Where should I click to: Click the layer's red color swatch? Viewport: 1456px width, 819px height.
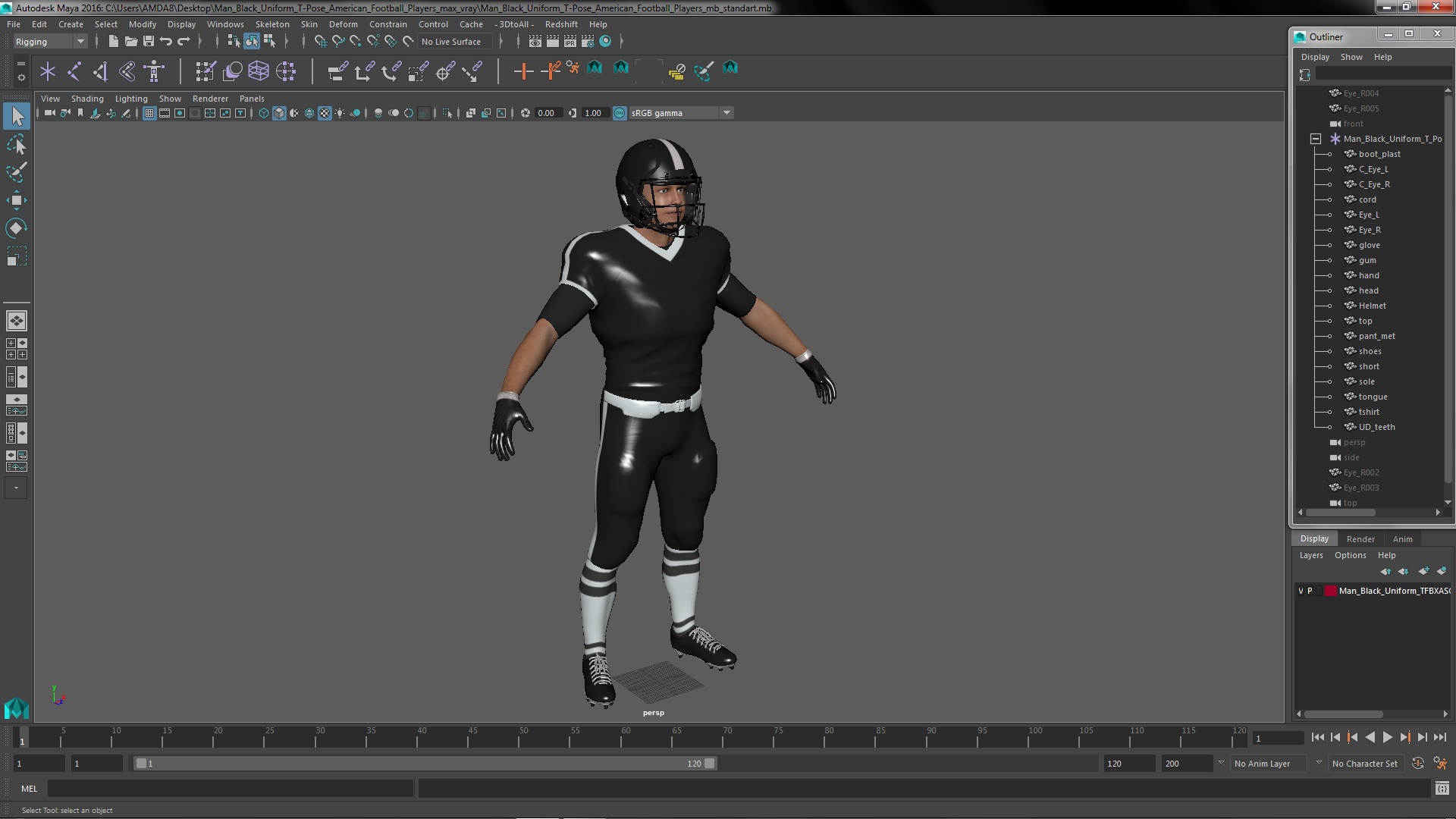click(x=1330, y=591)
